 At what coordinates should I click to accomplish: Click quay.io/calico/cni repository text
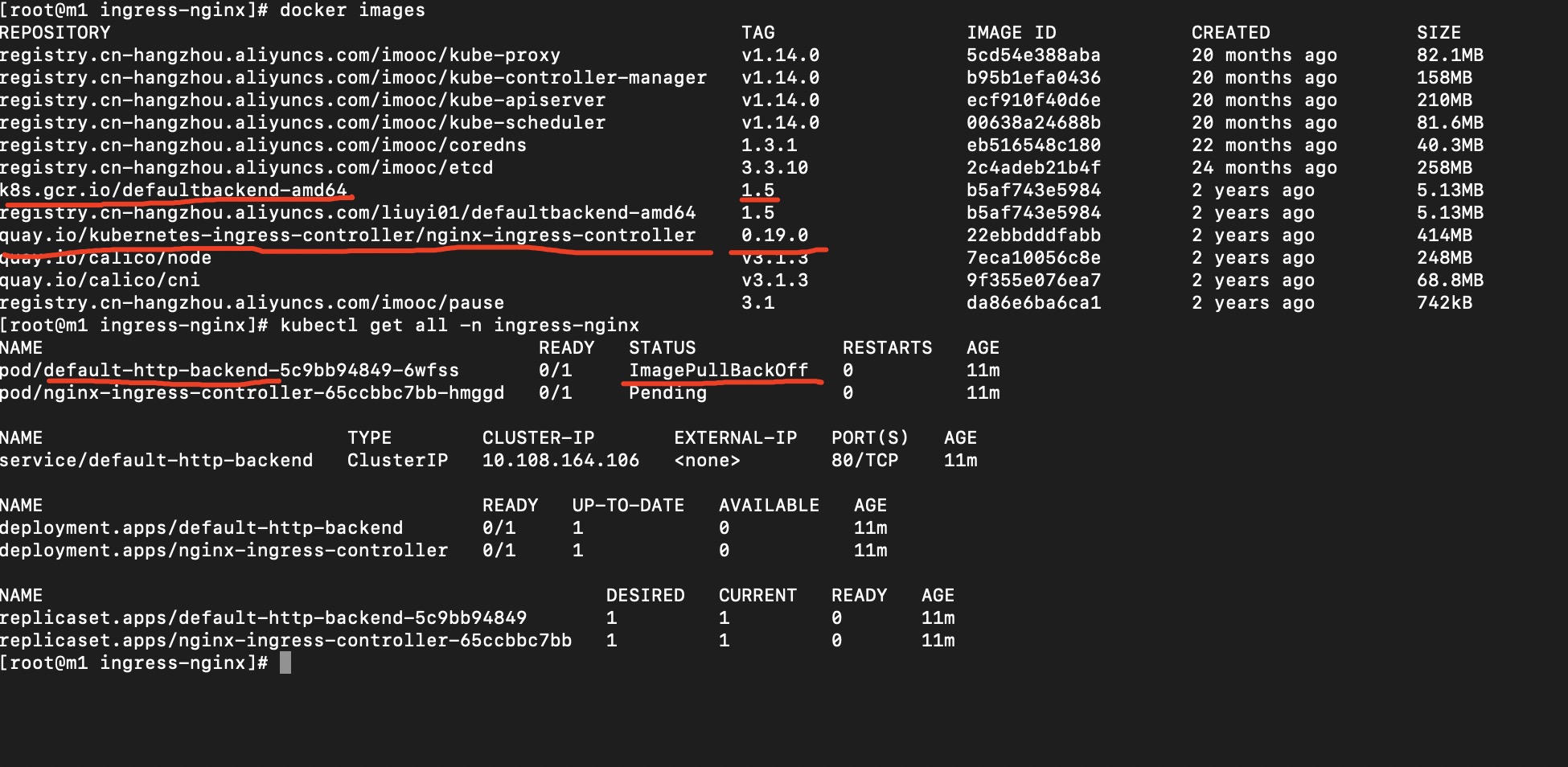tap(100, 281)
